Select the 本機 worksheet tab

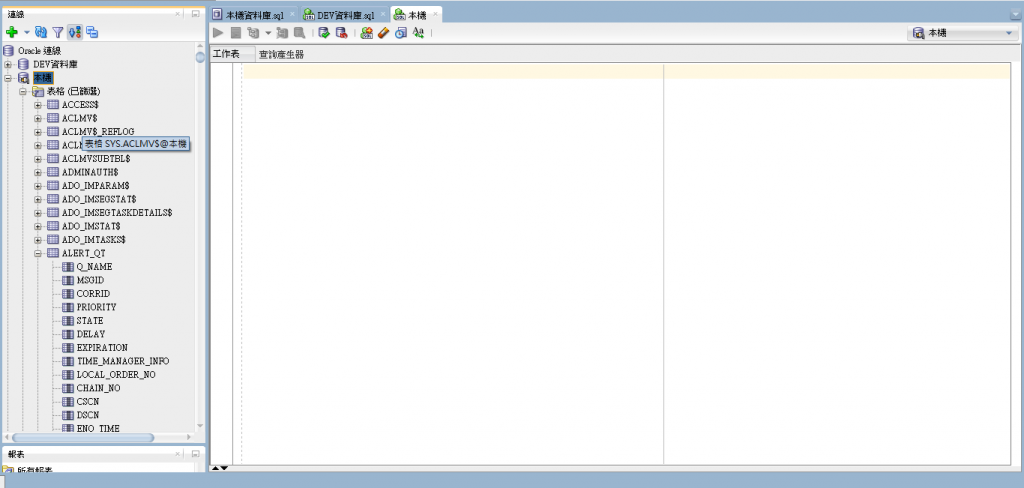[416, 14]
